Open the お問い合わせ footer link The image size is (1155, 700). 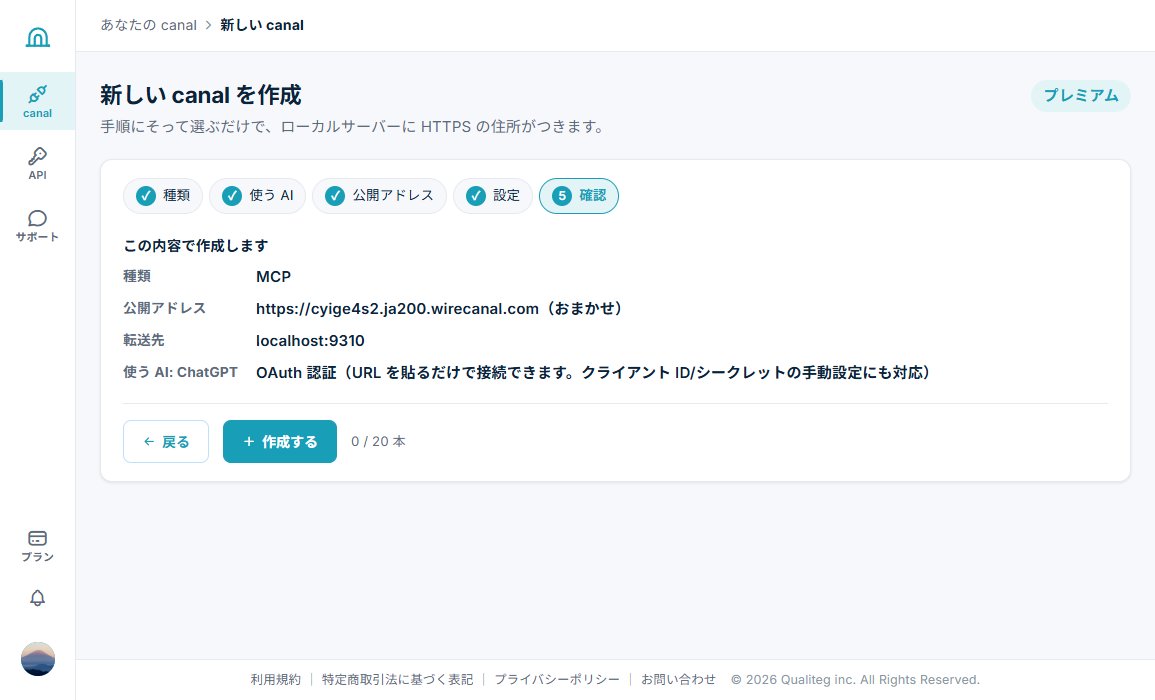(x=678, y=679)
